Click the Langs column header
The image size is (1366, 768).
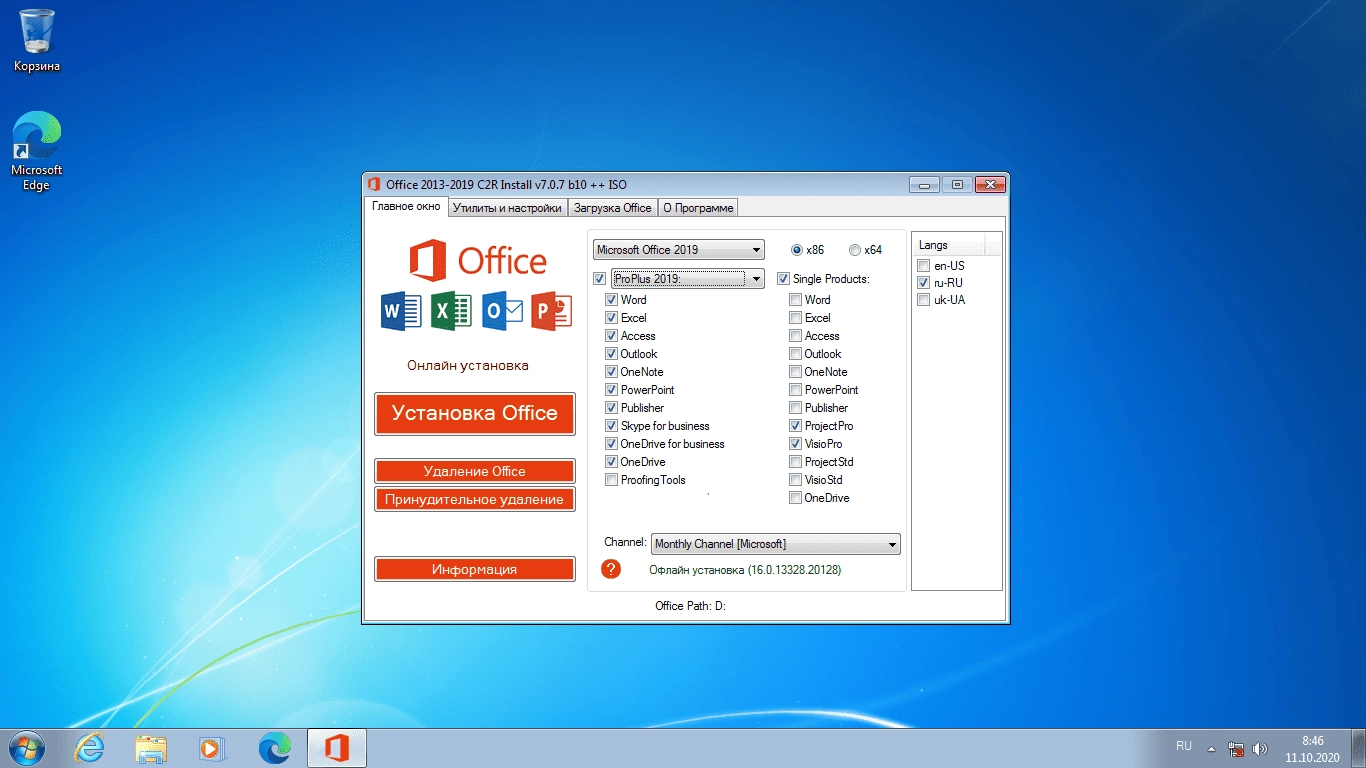(949, 245)
